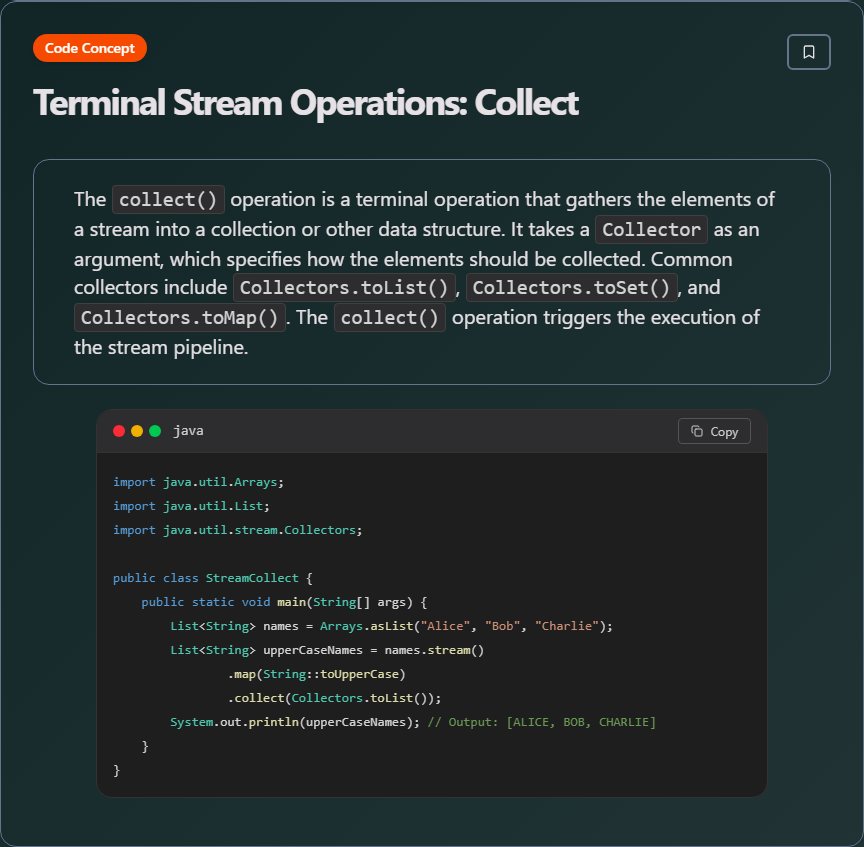The height and width of the screenshot is (847, 864).
Task: Click the first collect() inline code
Action: pyautogui.click(x=168, y=199)
